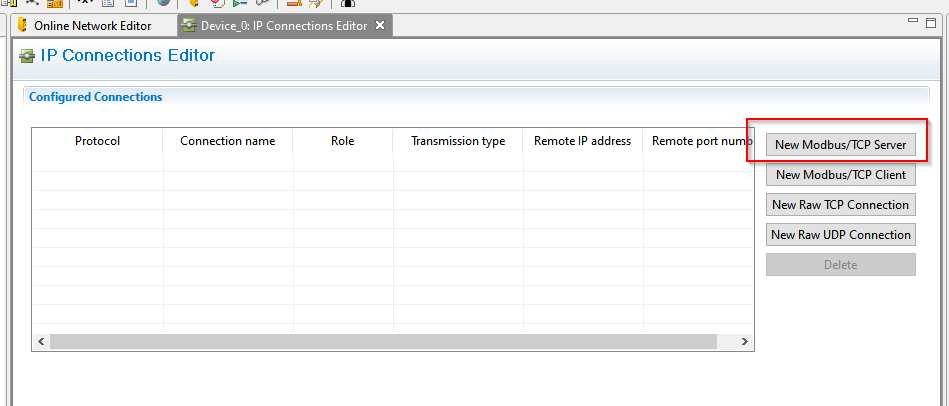Click the Transmission type column header

pyautogui.click(x=458, y=141)
